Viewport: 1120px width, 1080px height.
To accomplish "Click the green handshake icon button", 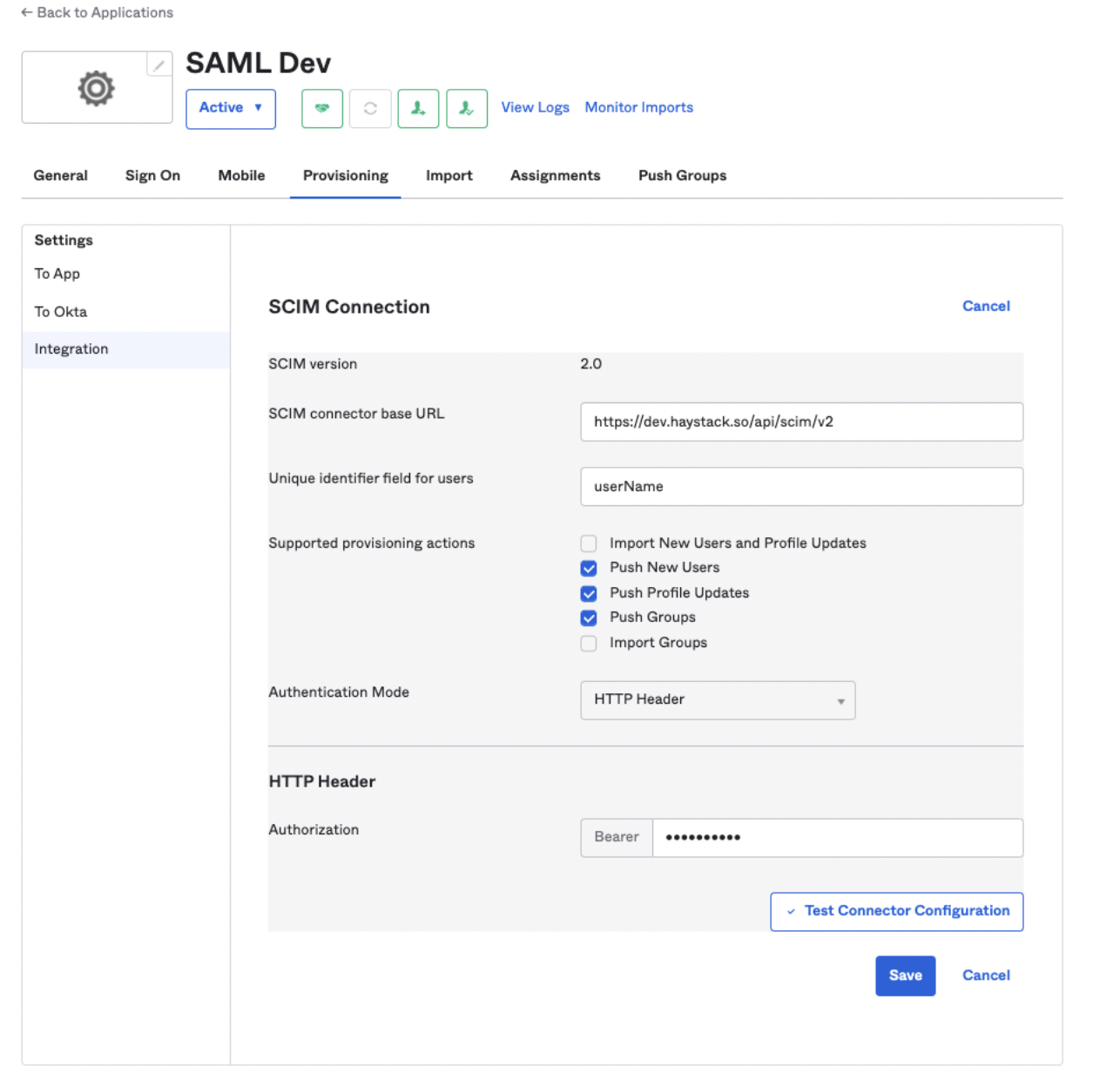I will [322, 109].
